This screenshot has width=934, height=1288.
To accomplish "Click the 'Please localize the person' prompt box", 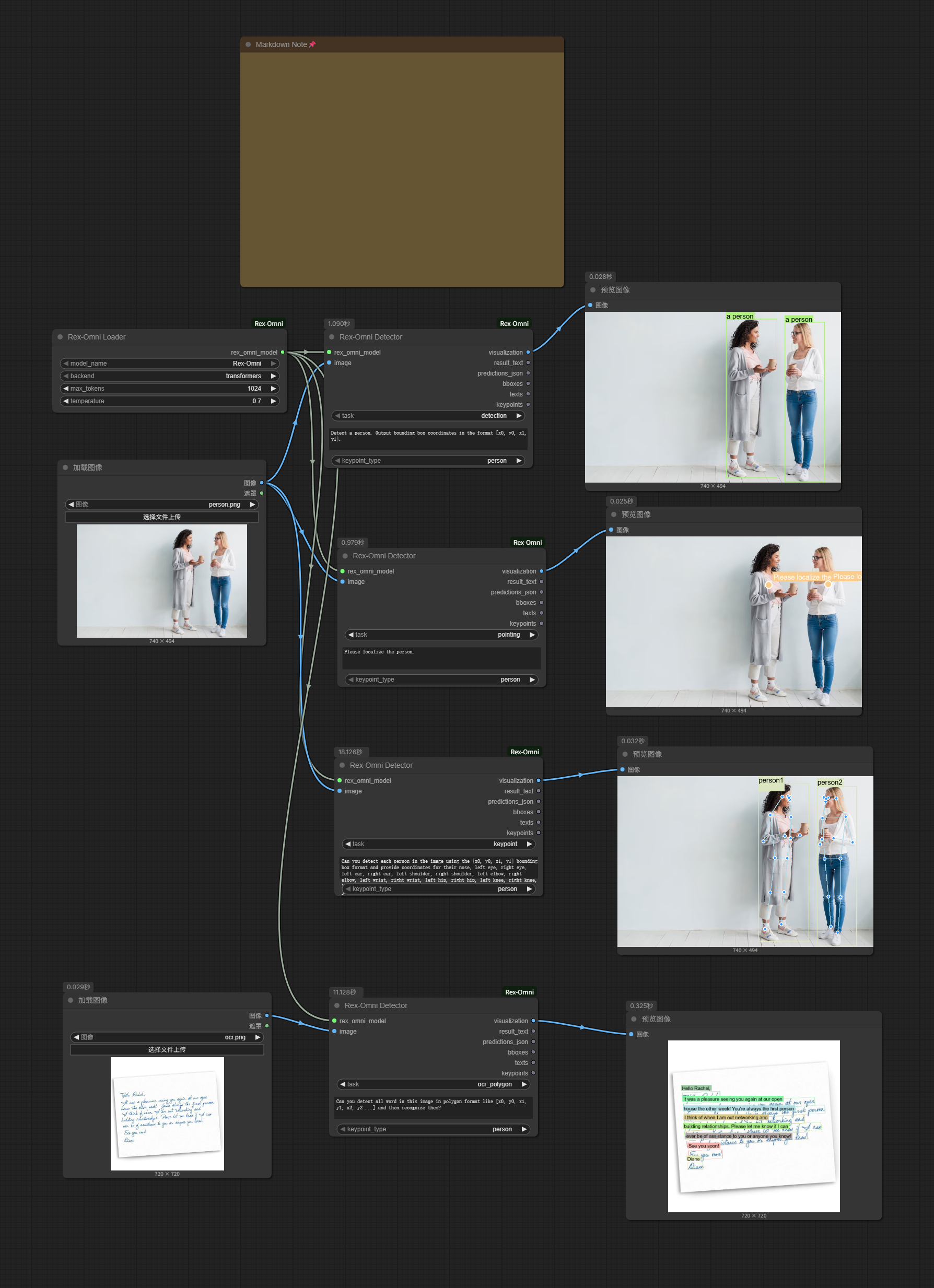I will [x=441, y=658].
